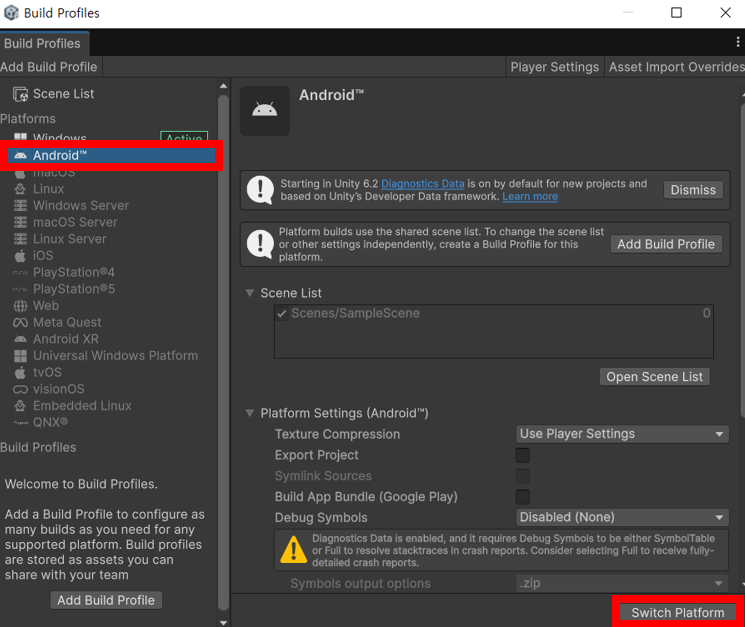Toggle the Symlink Sources checkbox

pyautogui.click(x=523, y=476)
